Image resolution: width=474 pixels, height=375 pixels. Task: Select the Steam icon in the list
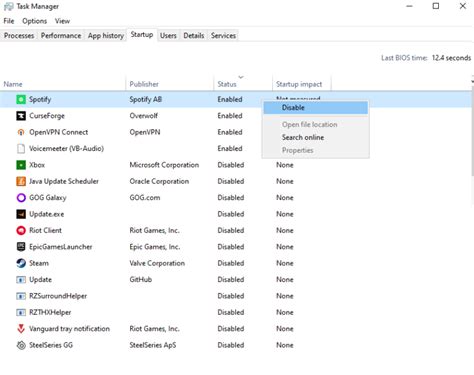pyautogui.click(x=21, y=263)
